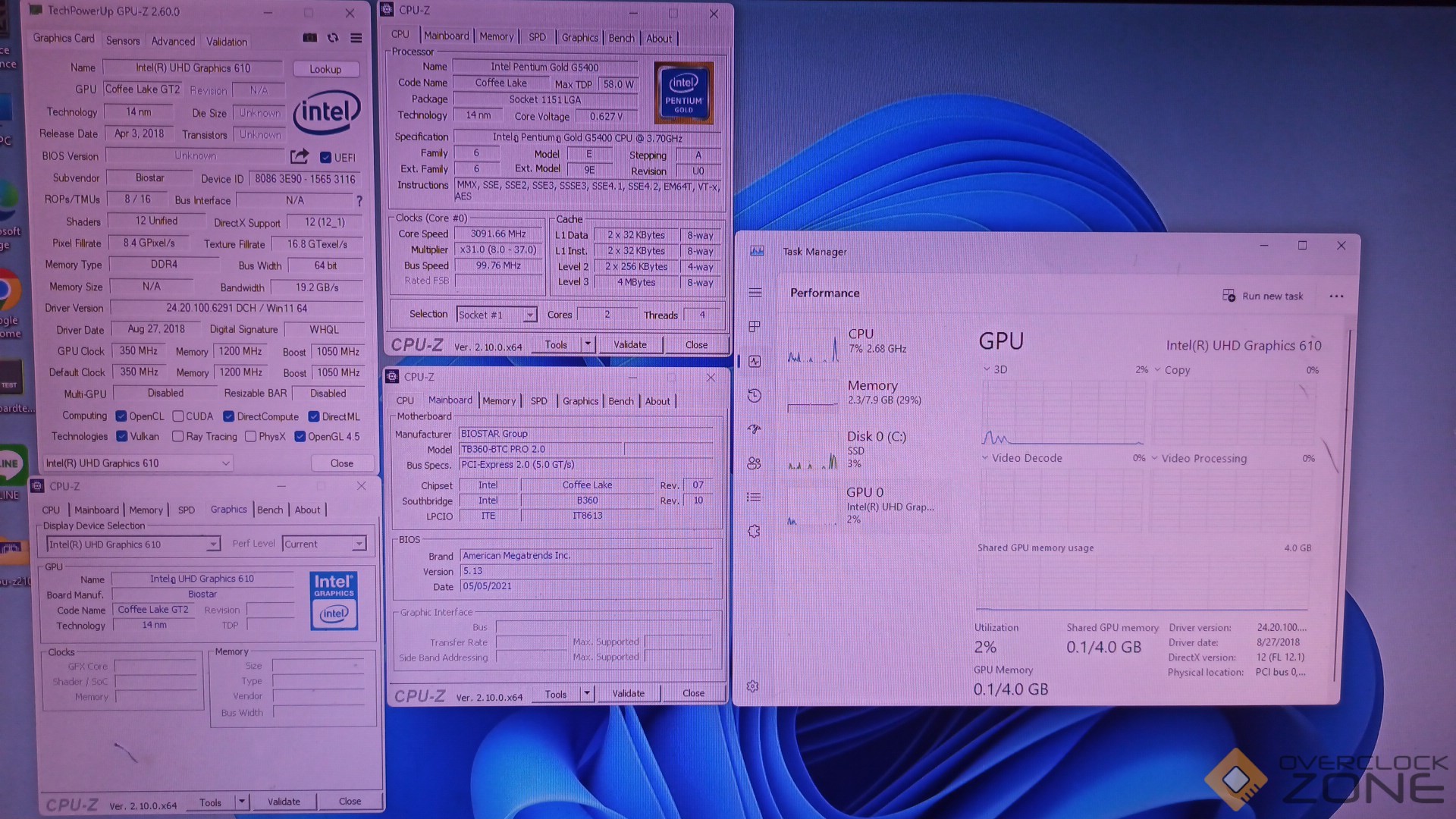1456x819 pixels.
Task: Enable the CUDA checkbox
Action: click(x=178, y=416)
